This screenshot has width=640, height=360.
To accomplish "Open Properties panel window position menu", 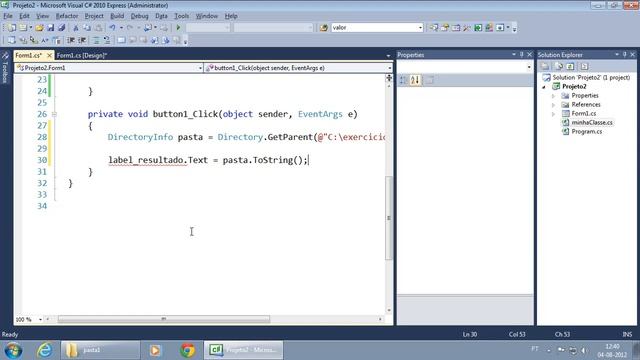I will point(514,55).
